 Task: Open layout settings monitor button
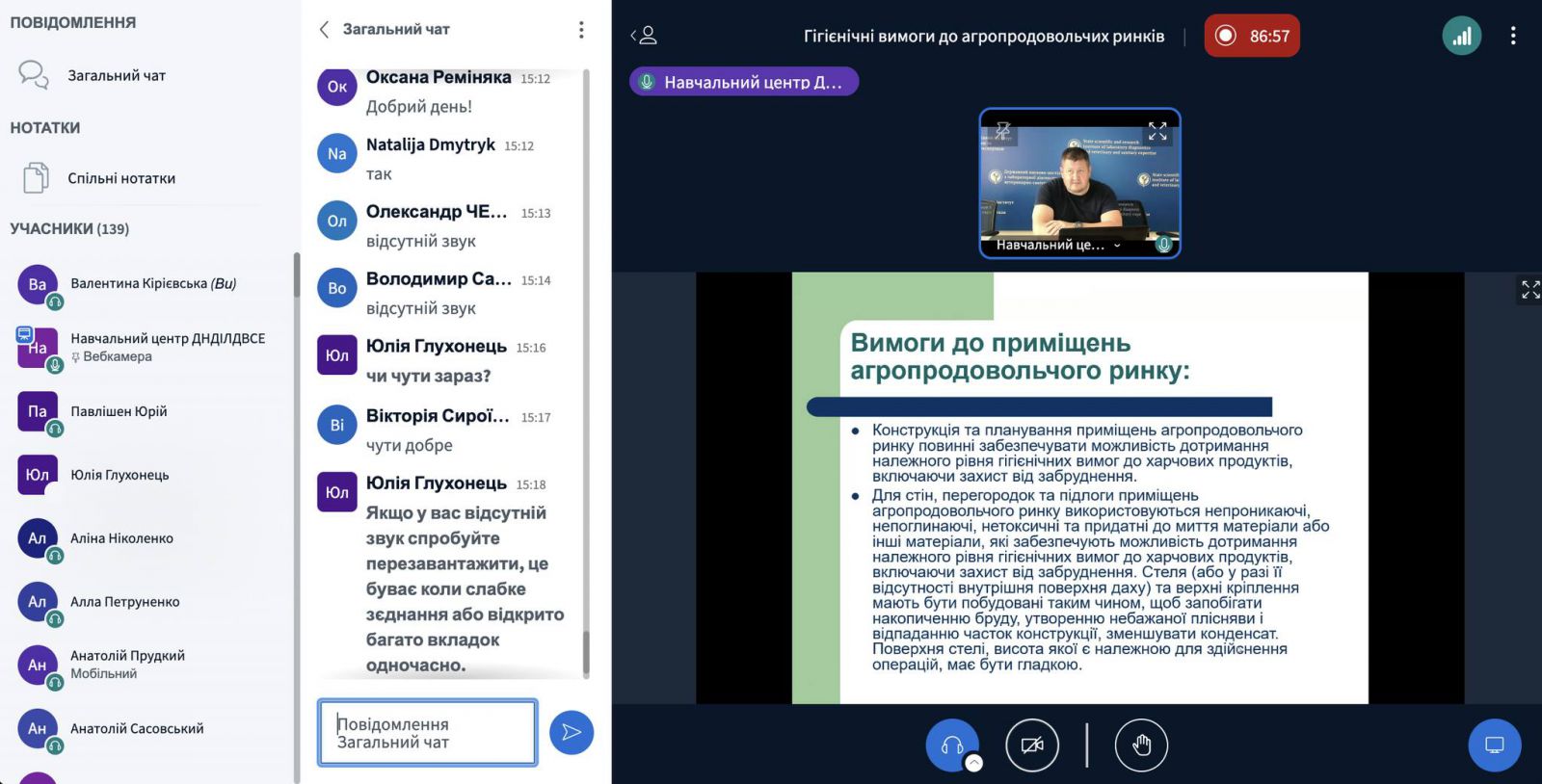1494,745
